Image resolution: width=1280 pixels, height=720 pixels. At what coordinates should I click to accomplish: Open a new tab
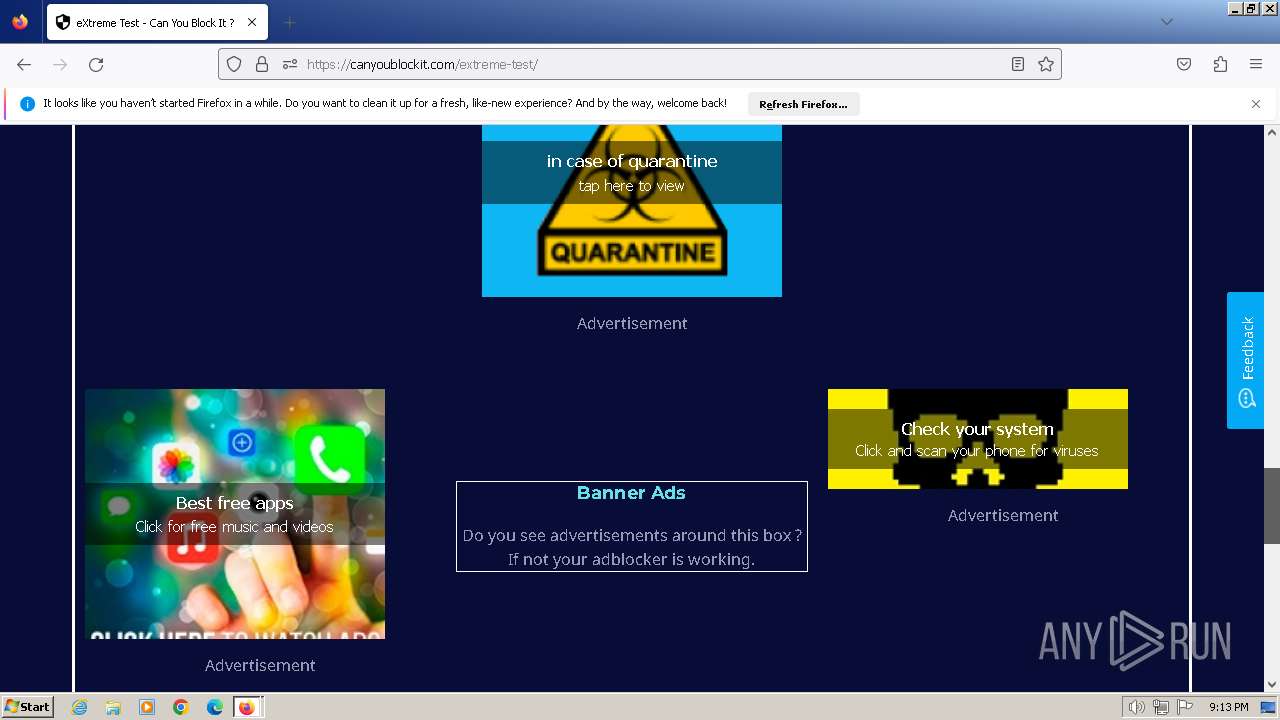(289, 22)
